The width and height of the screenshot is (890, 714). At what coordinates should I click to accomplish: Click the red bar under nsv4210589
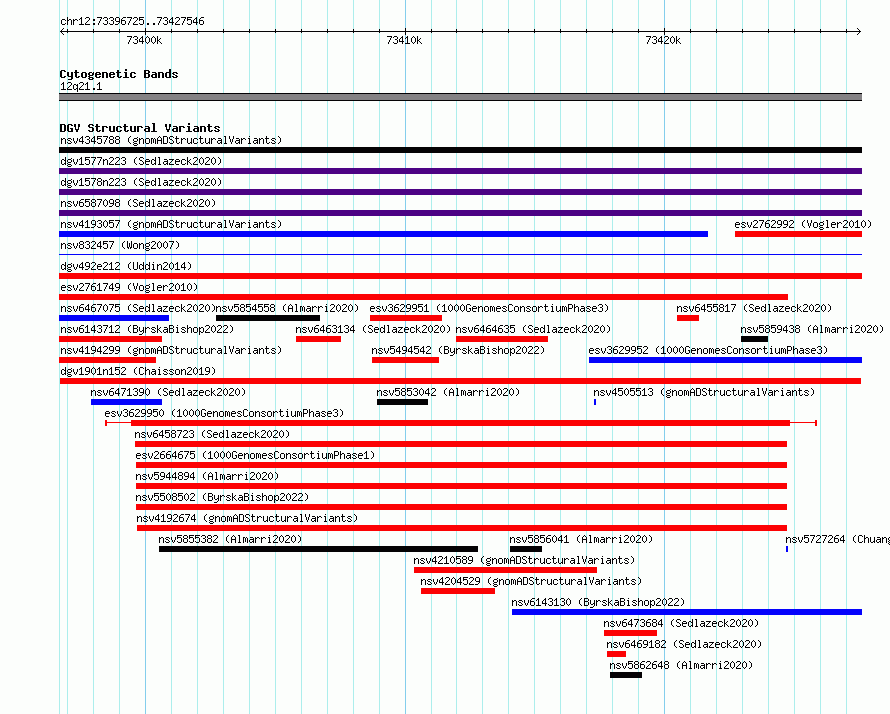click(x=505, y=570)
